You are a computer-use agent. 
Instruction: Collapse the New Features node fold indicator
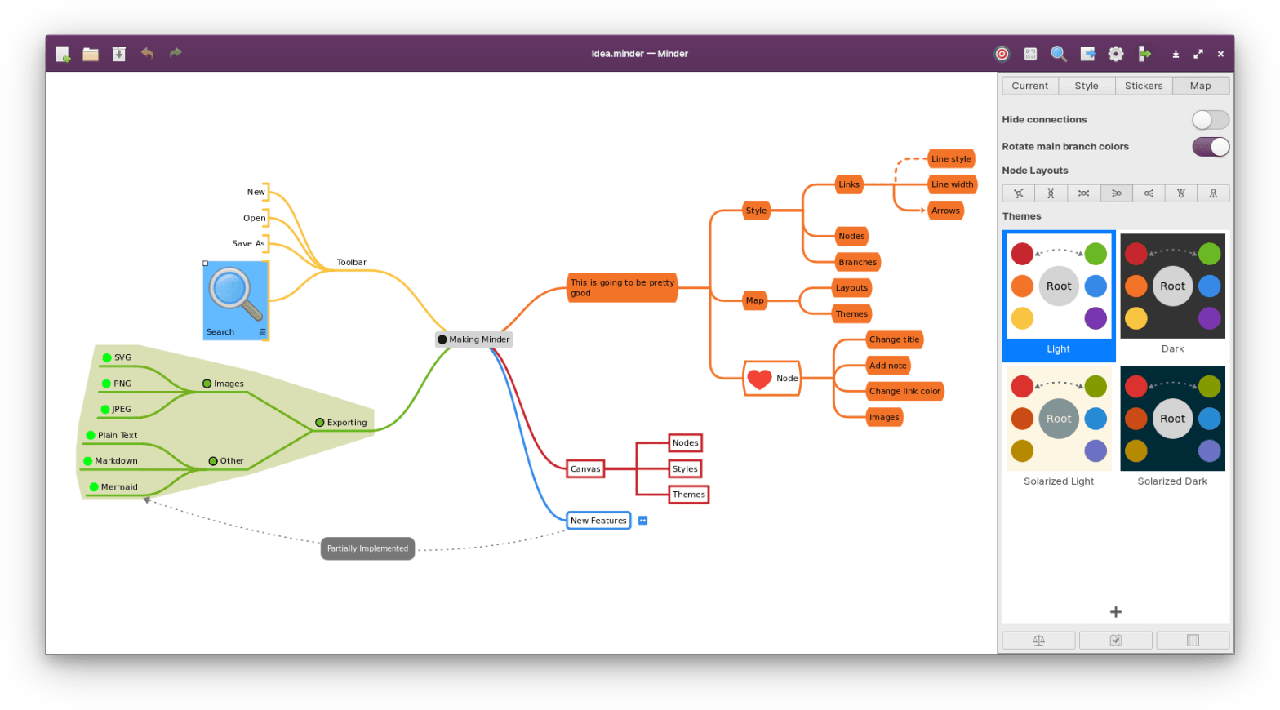(643, 520)
